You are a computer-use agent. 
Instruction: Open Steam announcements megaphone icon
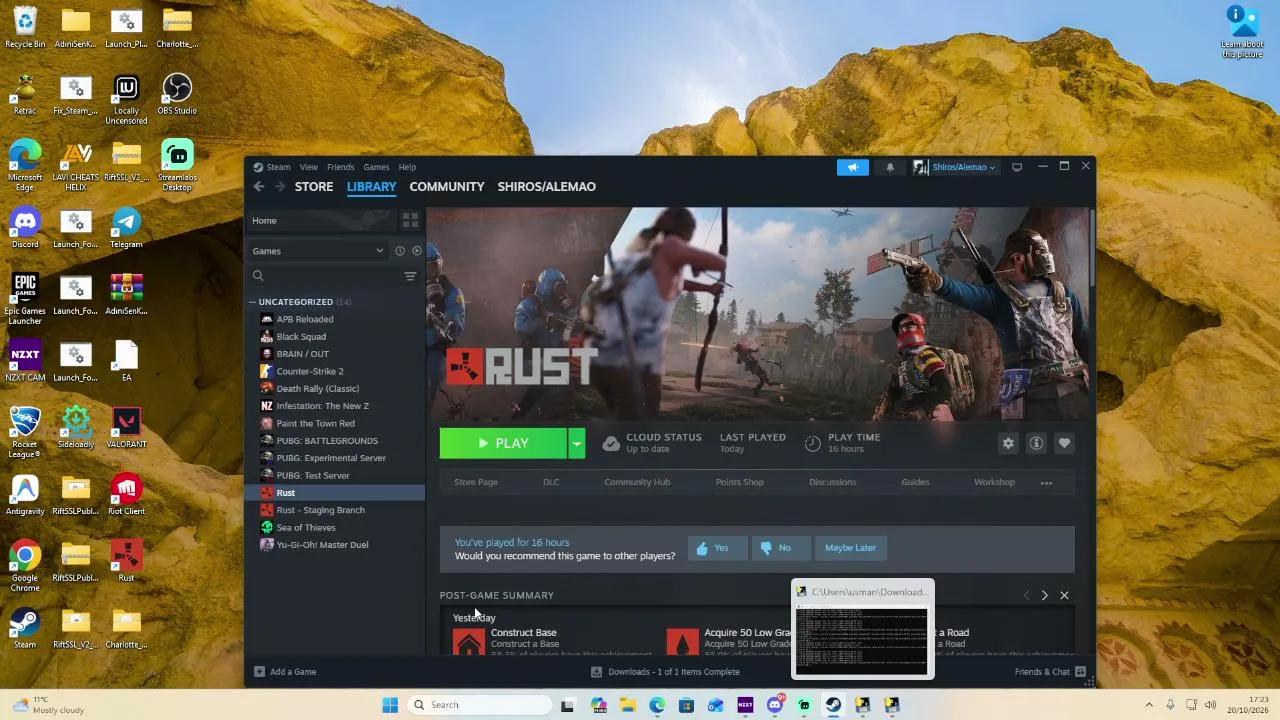click(x=853, y=167)
